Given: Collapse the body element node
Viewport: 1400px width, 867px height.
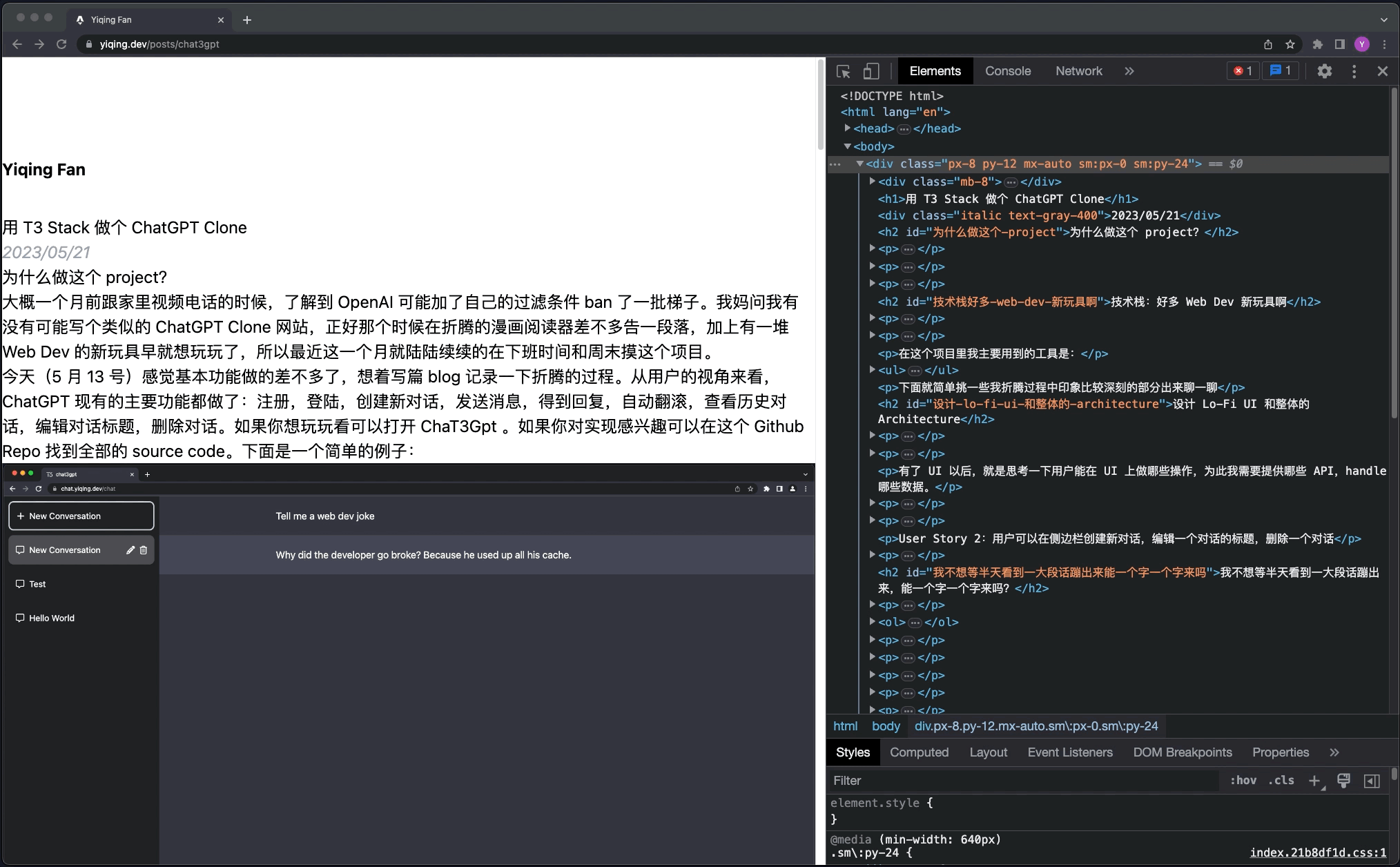Looking at the screenshot, I should pyautogui.click(x=847, y=146).
